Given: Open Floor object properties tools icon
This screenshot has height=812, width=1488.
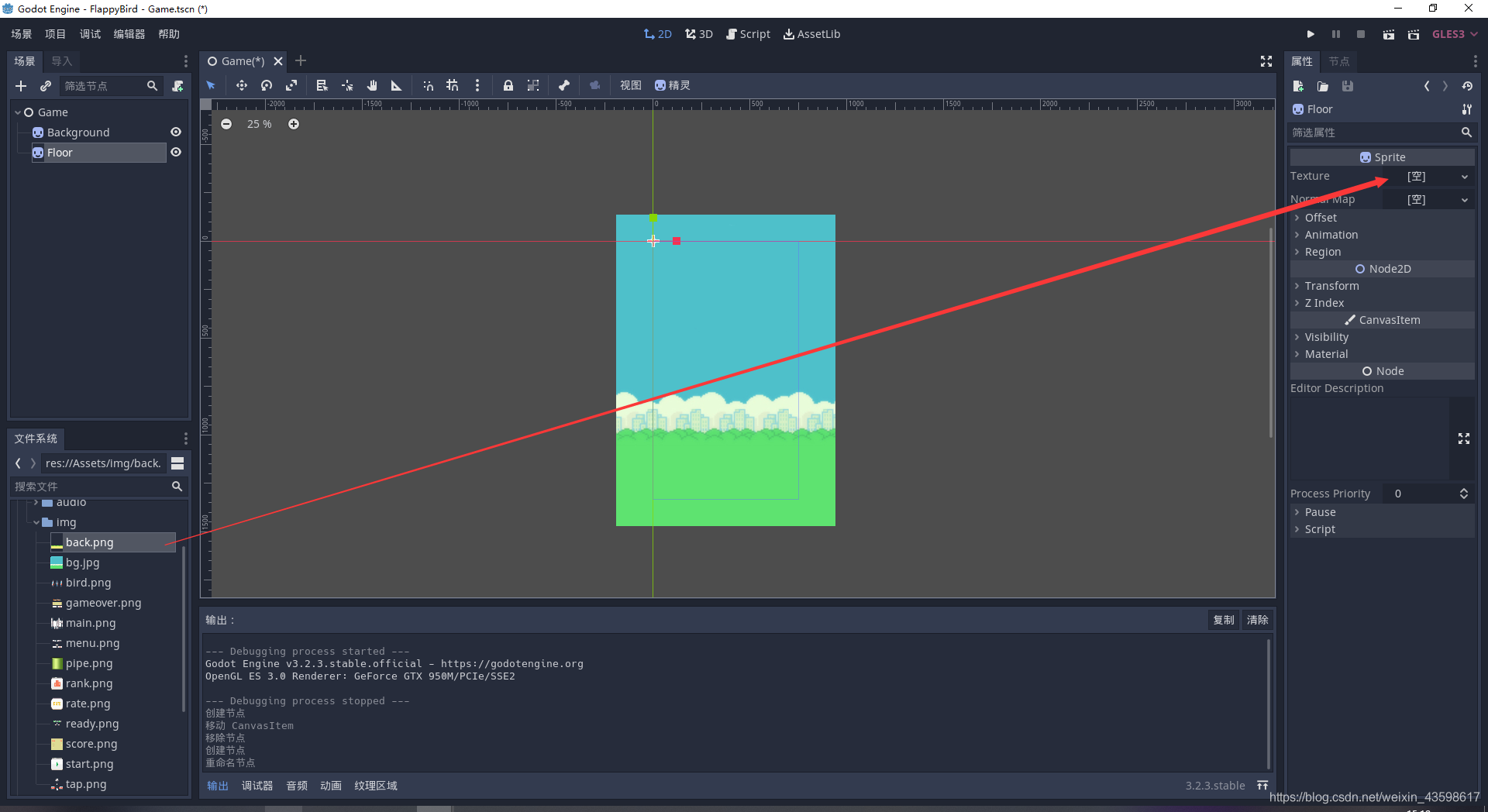Looking at the screenshot, I should [1466, 109].
